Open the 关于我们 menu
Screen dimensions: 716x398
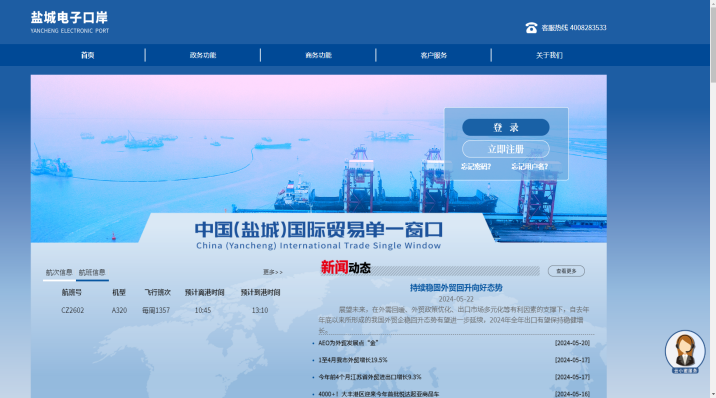549,55
